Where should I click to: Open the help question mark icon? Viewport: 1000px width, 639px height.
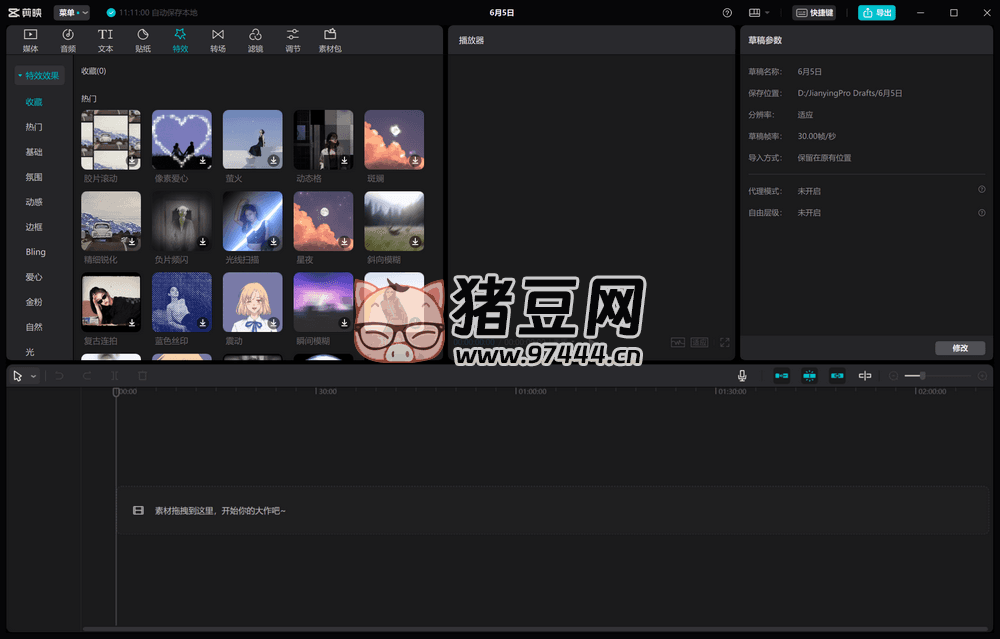(x=727, y=13)
